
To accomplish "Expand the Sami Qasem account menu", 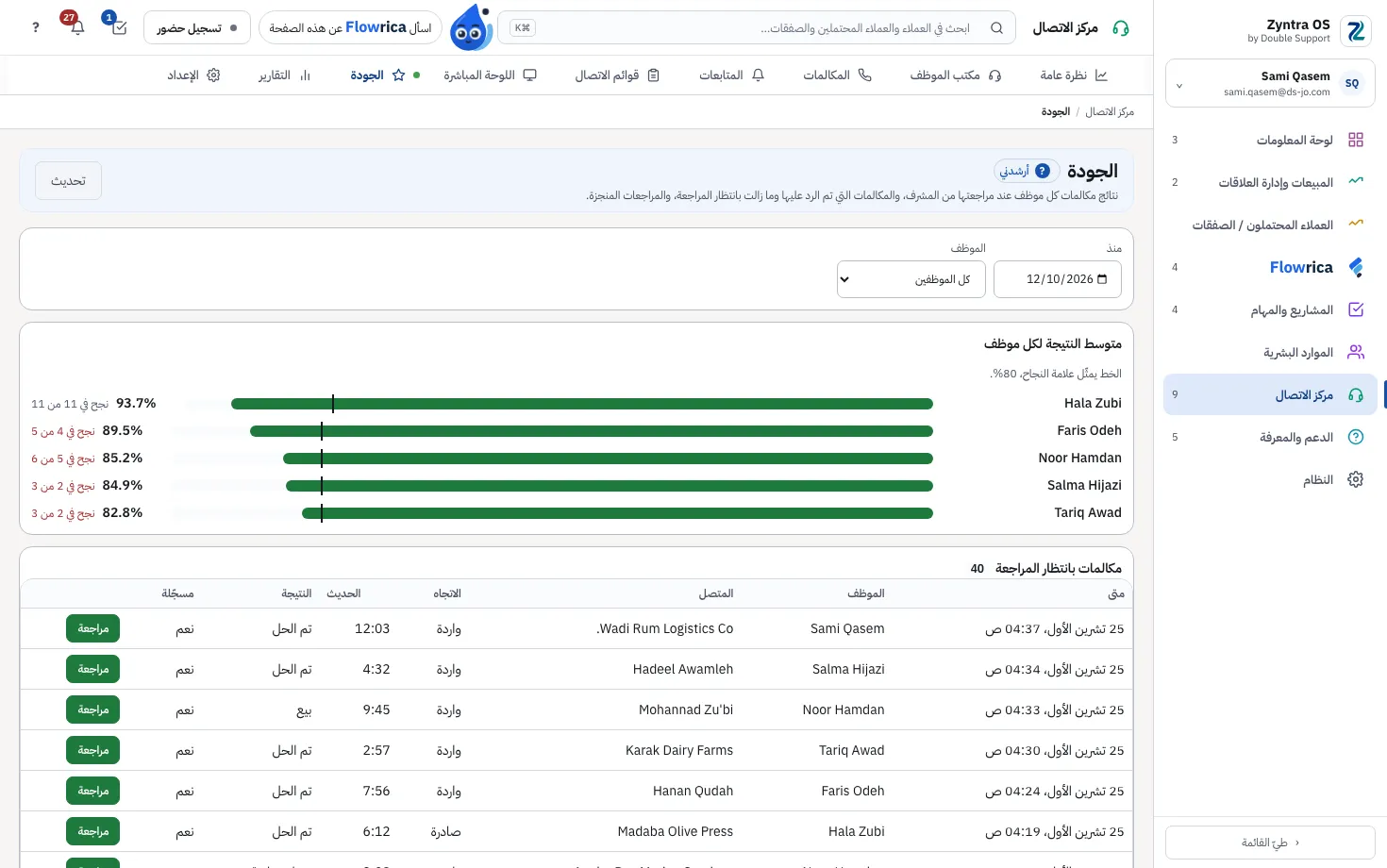I will [x=1270, y=84].
